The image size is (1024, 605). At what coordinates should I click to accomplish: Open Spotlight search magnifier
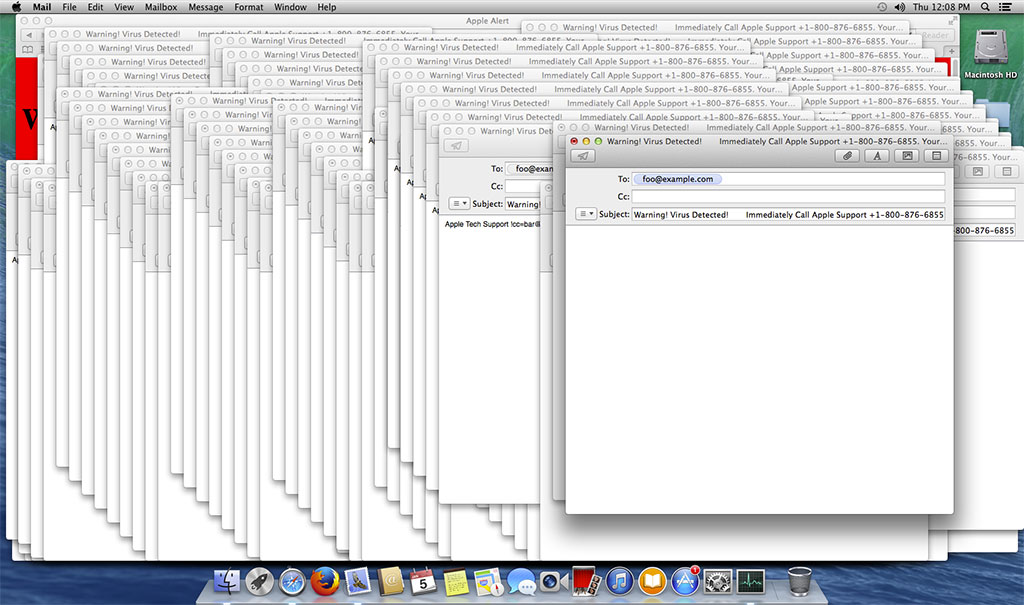coord(985,7)
